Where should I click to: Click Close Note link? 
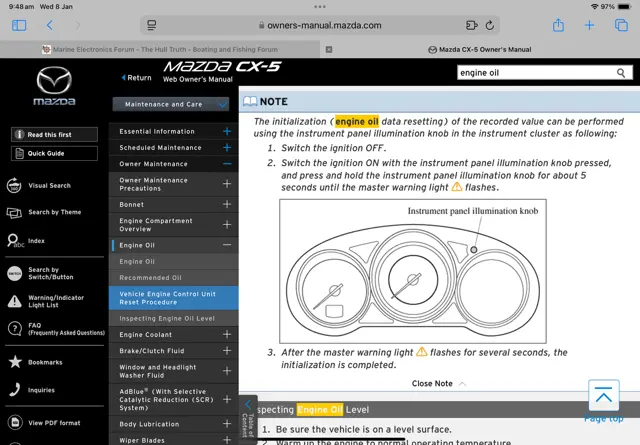[x=438, y=383]
